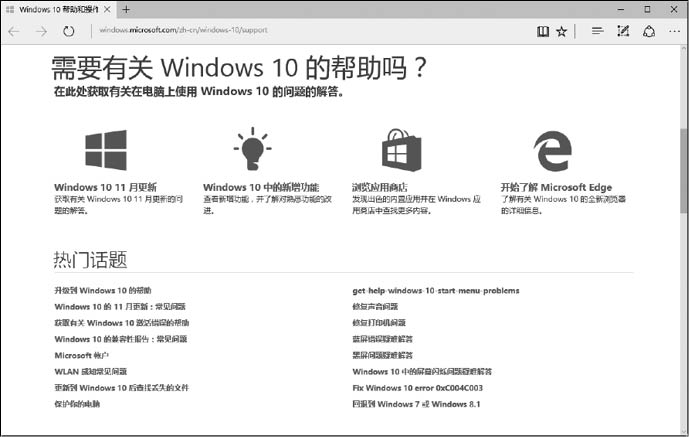Viewport: 689px width, 437px height.
Task: Select the Windows 10 帮助和操作 tab
Action: pyautogui.click(x=58, y=9)
